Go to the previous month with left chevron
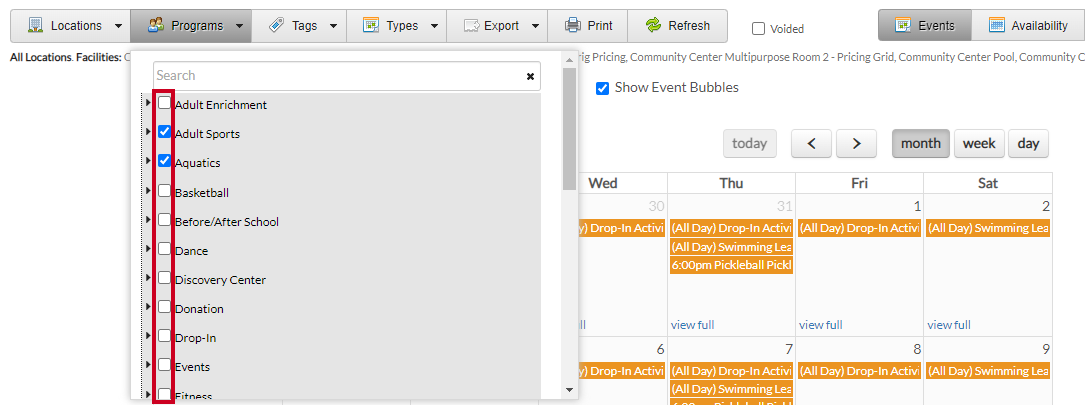Viewport: 1085px width, 405px height. [x=812, y=143]
